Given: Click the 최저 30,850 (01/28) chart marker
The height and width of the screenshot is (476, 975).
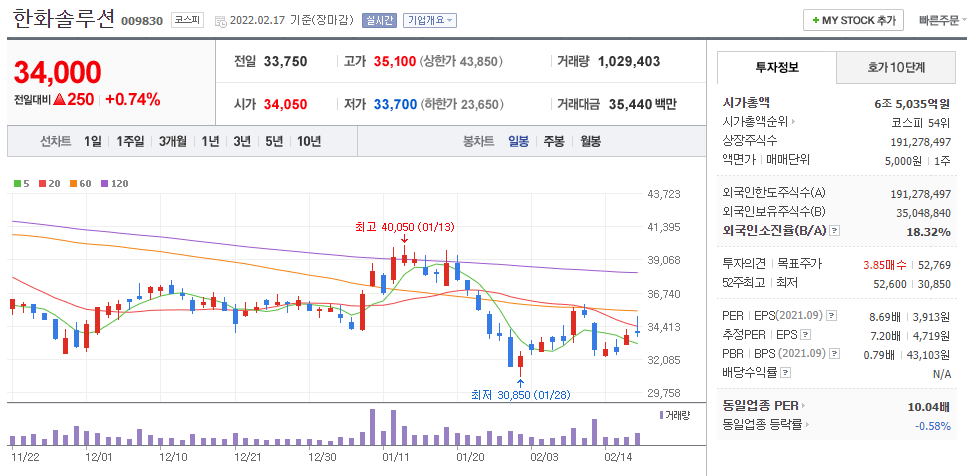Looking at the screenshot, I should [520, 394].
